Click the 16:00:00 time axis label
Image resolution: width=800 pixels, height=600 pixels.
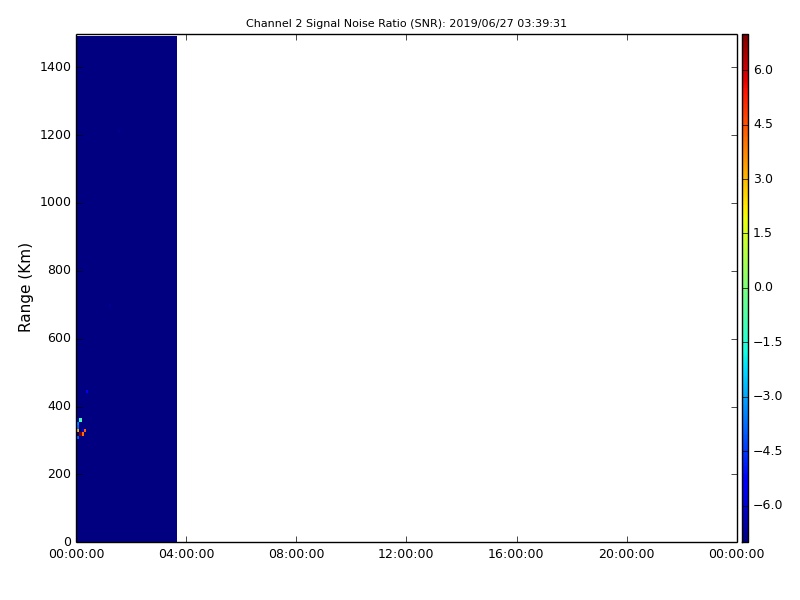point(516,554)
